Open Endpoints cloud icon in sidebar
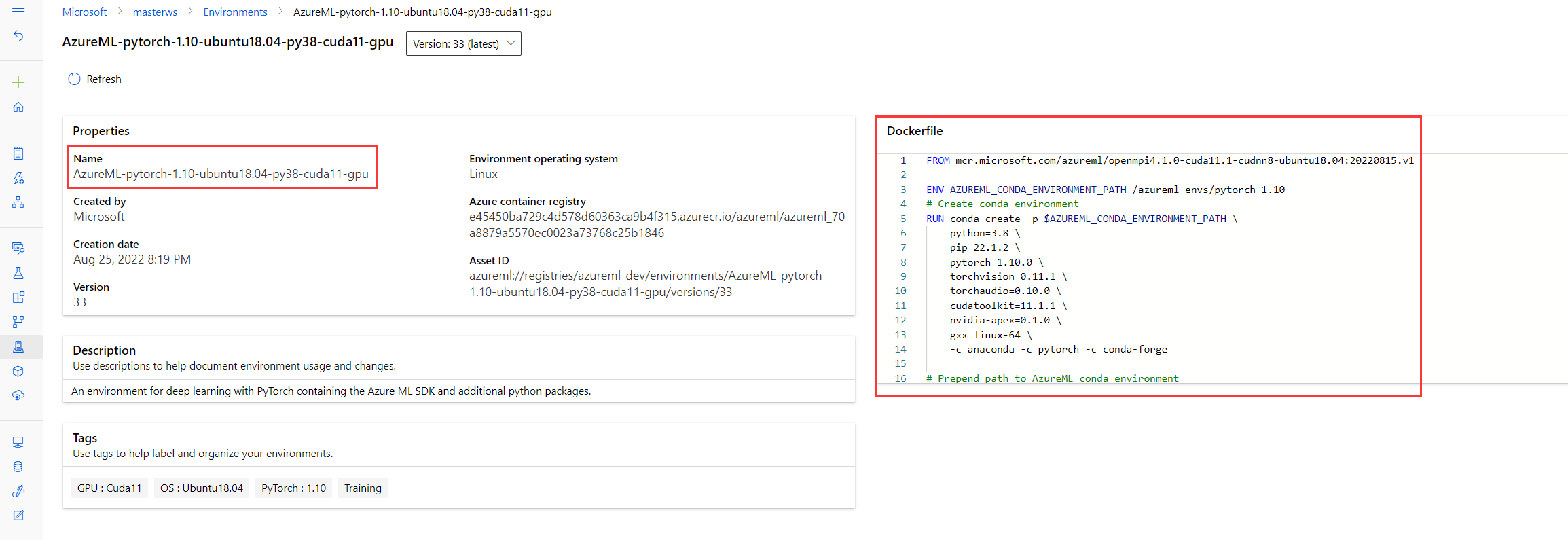This screenshot has width=1568, height=540. pyautogui.click(x=18, y=395)
